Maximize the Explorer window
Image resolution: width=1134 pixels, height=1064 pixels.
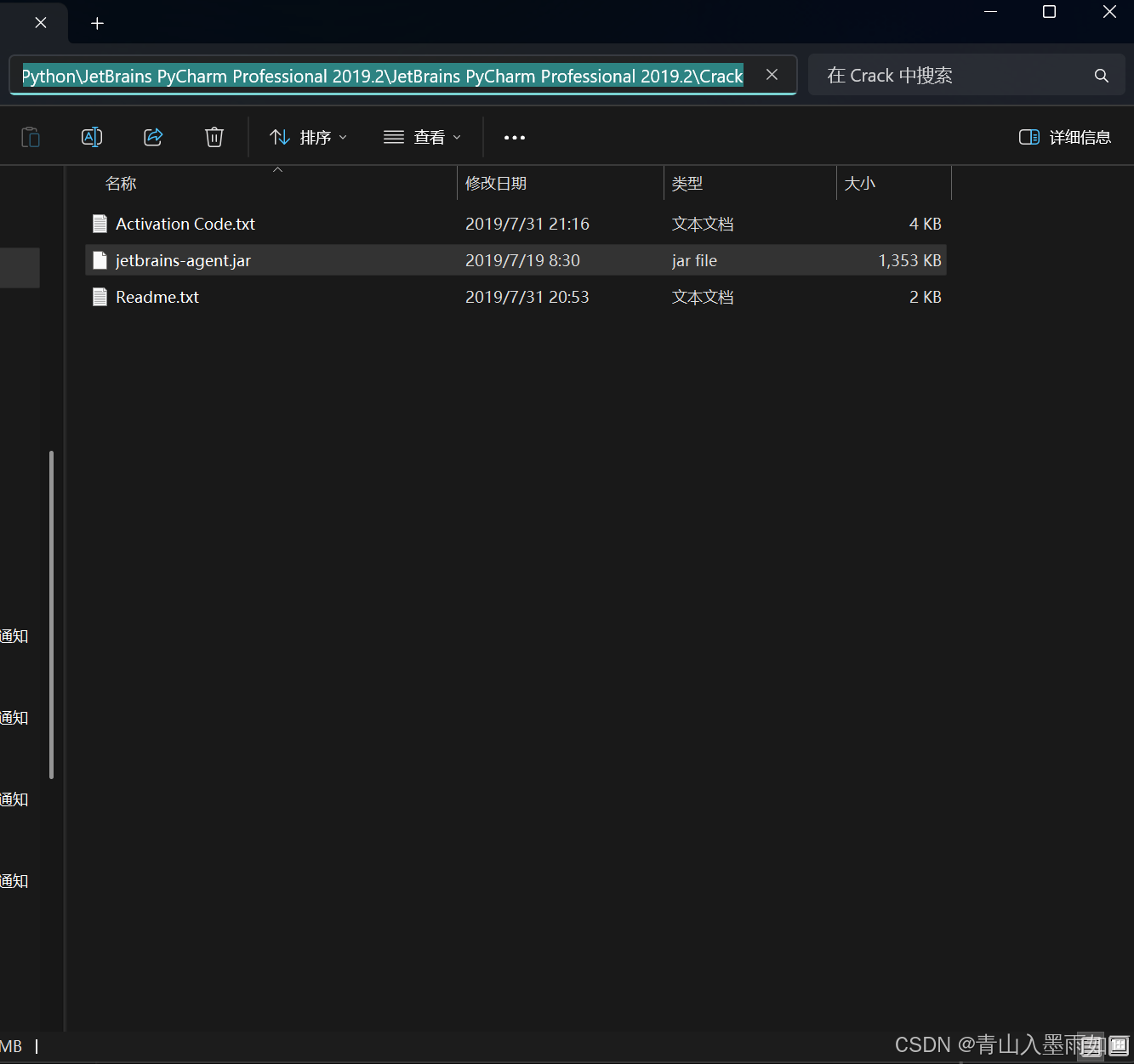1049,12
